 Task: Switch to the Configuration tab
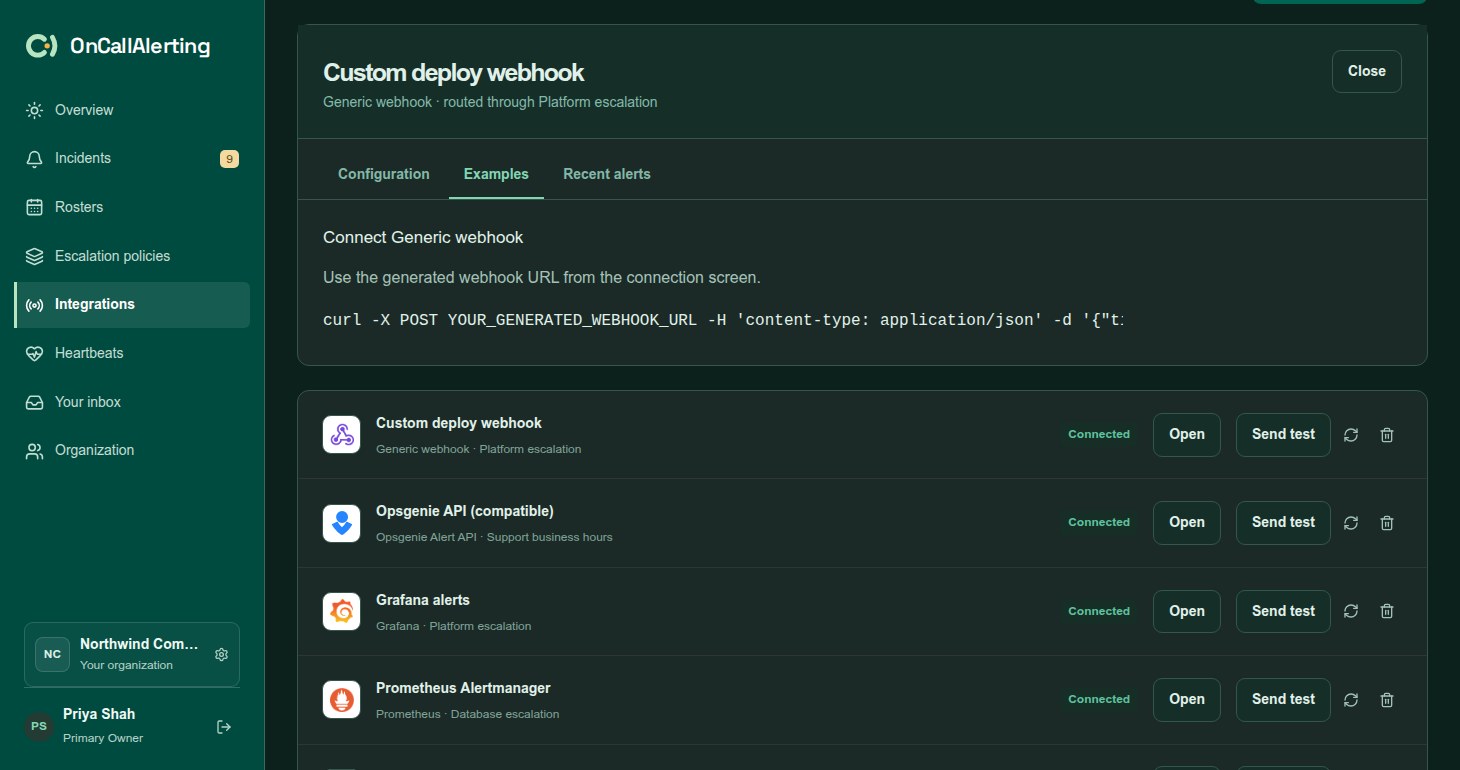(384, 174)
